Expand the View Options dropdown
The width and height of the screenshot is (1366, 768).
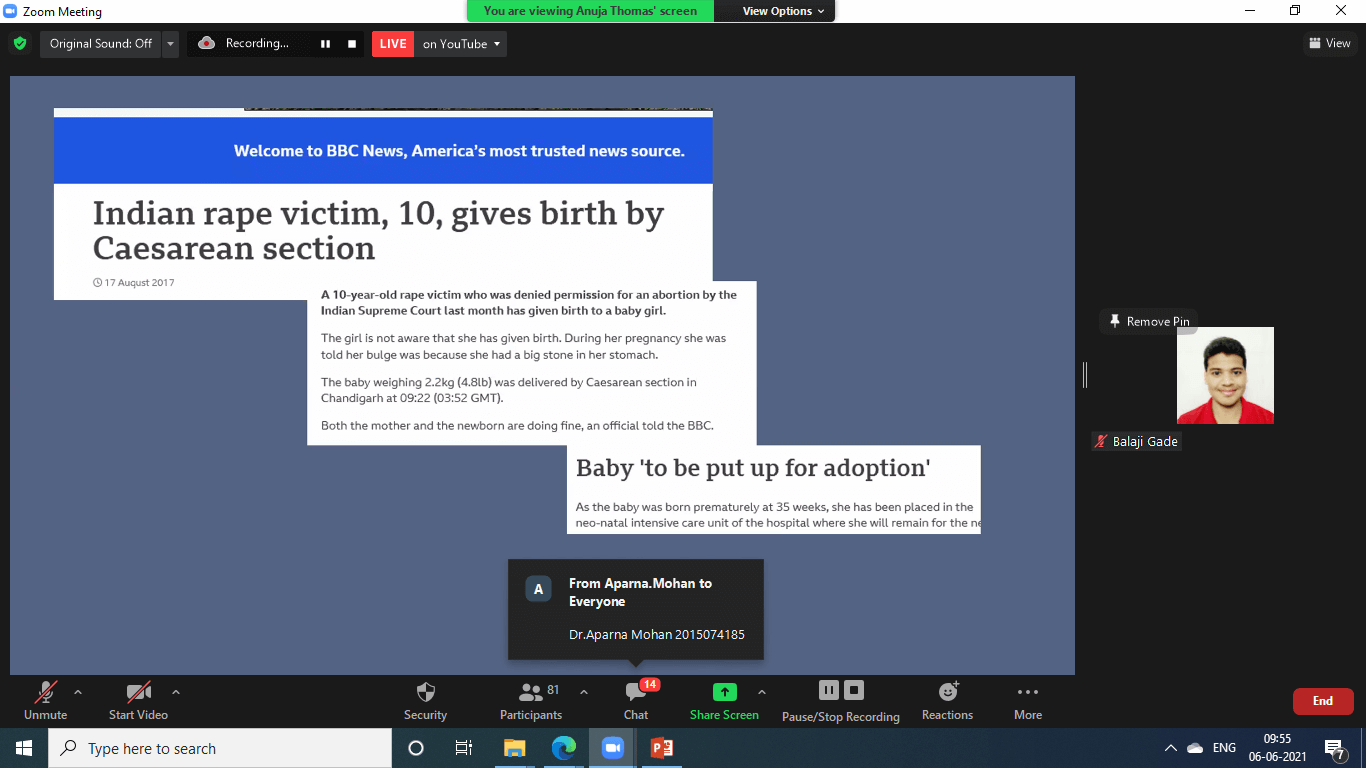783,11
